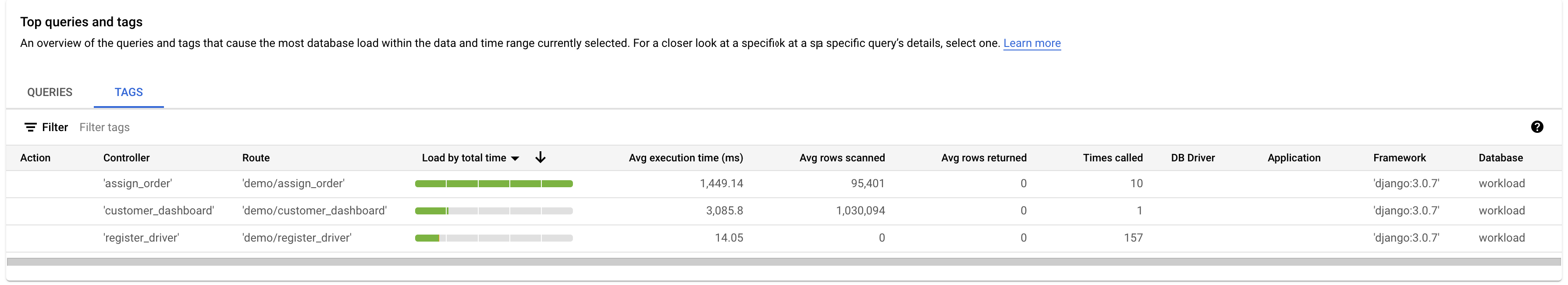This screenshot has height=285, width=1568.
Task: Select the TAGS tab
Action: click(x=128, y=92)
